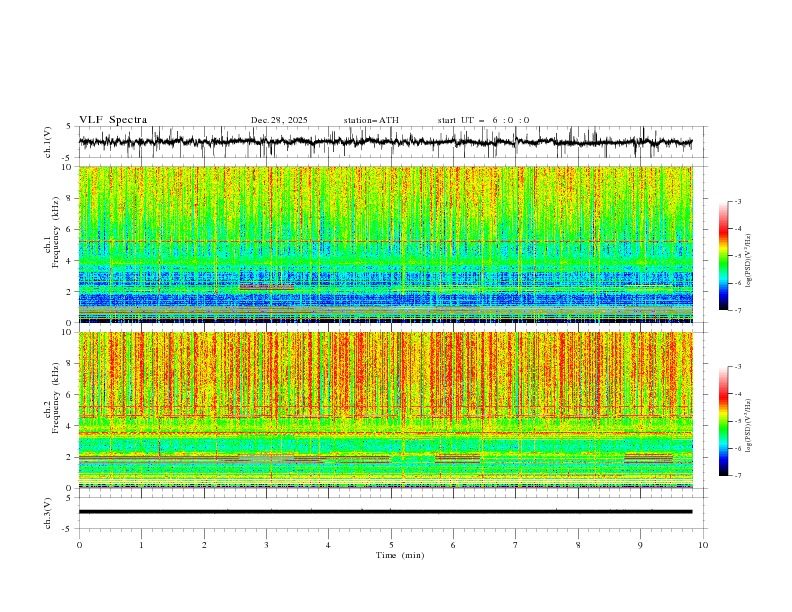Click the "-4" tick on lower color bar
The image size is (792, 612).
737,394
